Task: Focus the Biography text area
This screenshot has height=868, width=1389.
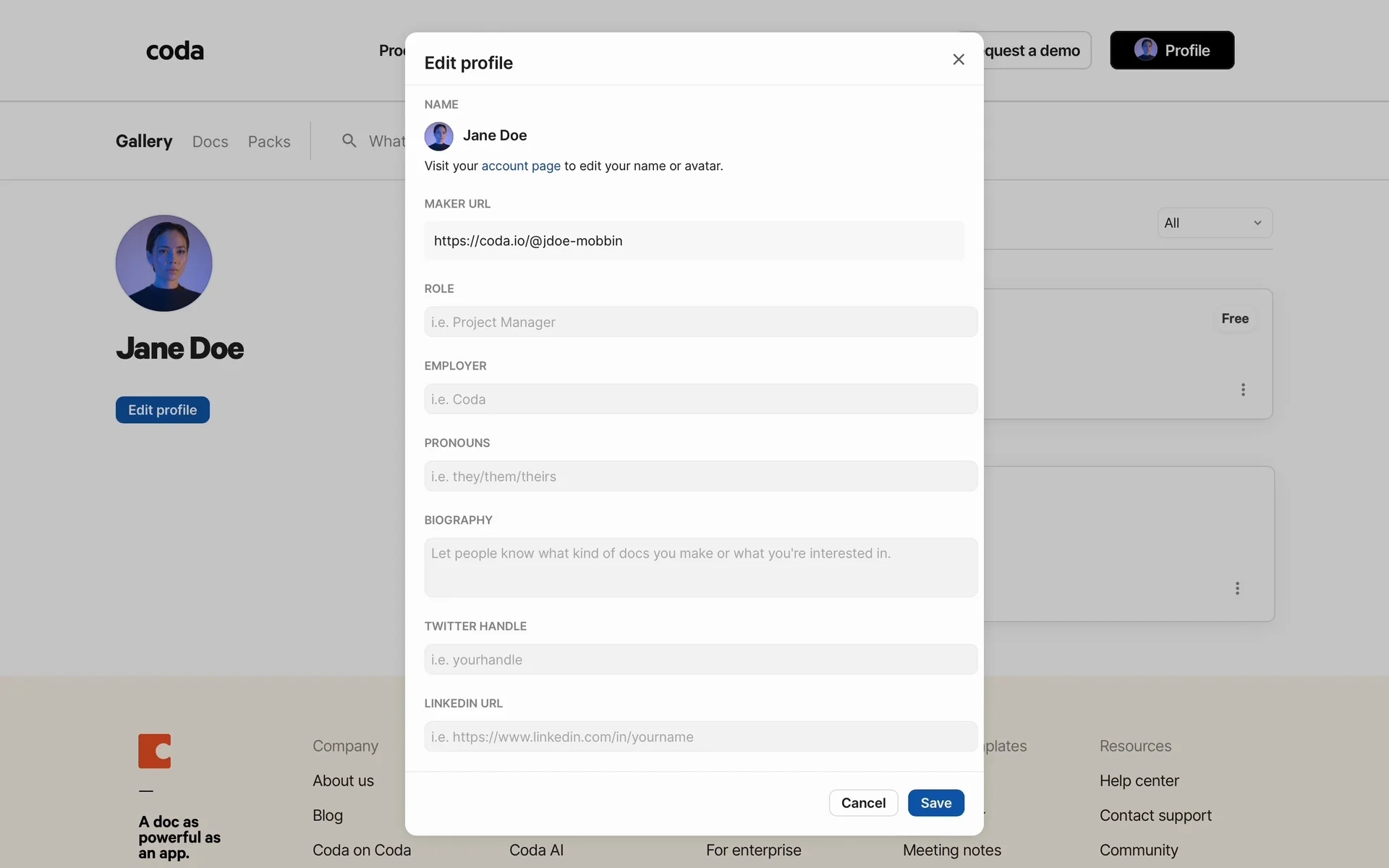Action: pyautogui.click(x=700, y=567)
